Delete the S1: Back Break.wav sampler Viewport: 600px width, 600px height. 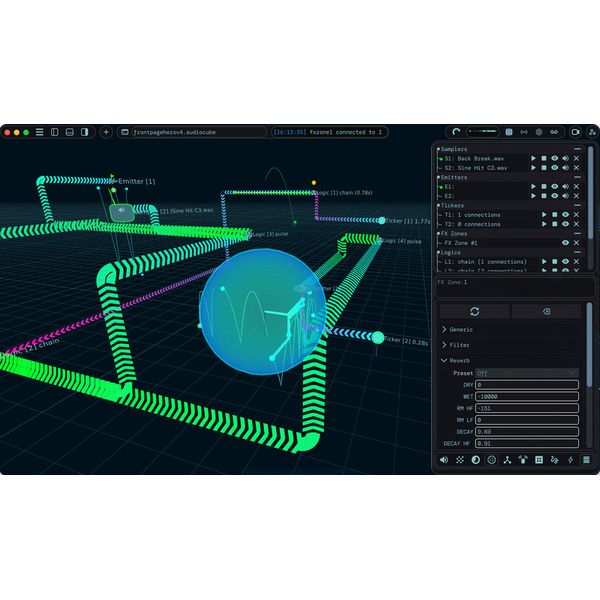(576, 158)
